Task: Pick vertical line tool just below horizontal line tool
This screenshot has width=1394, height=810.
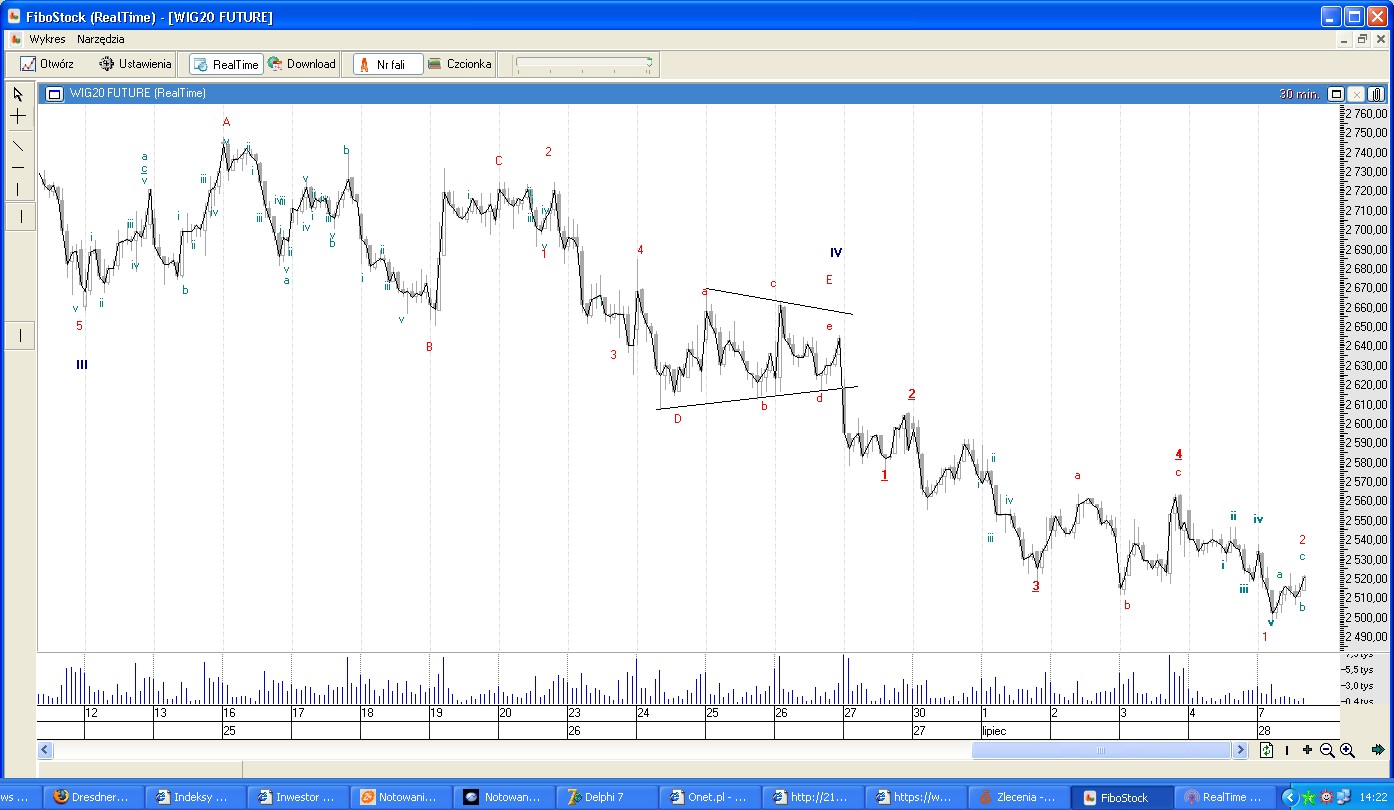Action: click(18, 189)
